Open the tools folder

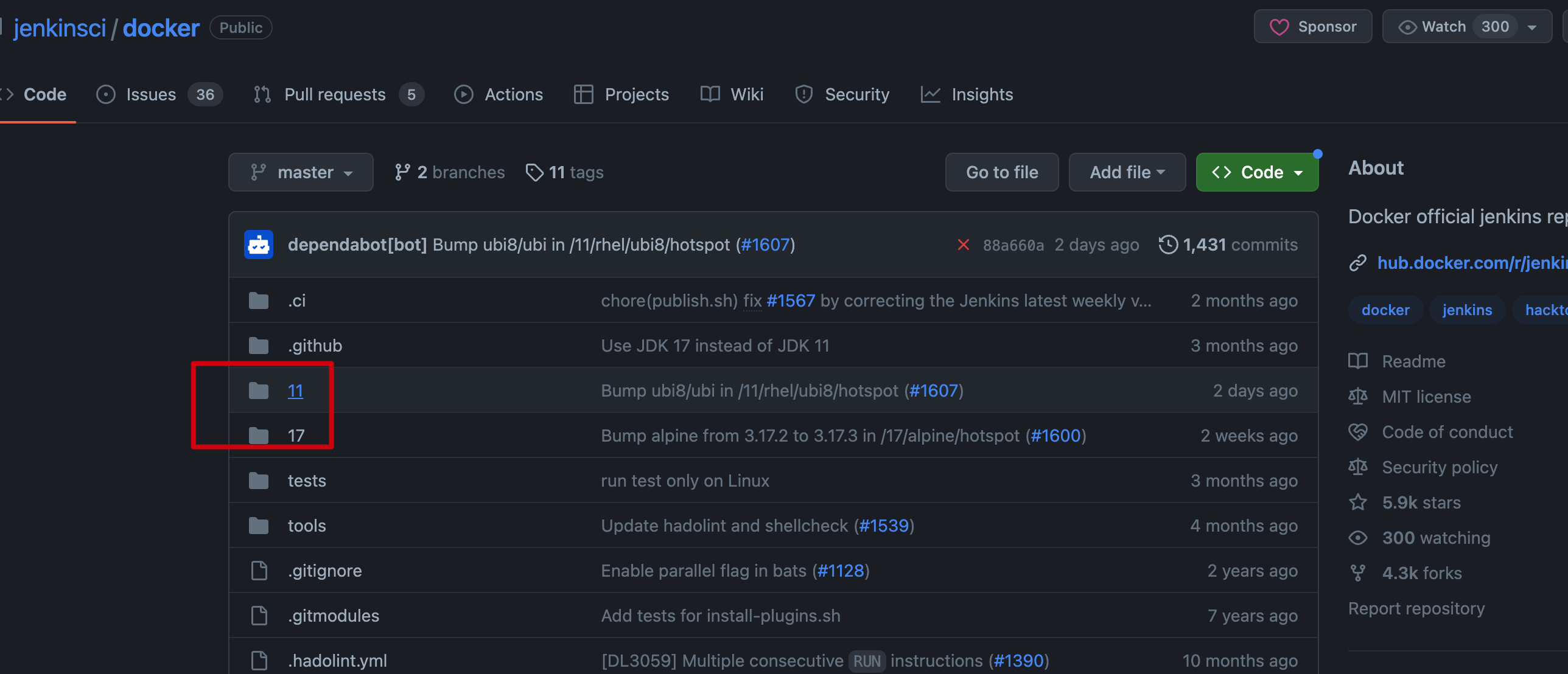coord(307,526)
